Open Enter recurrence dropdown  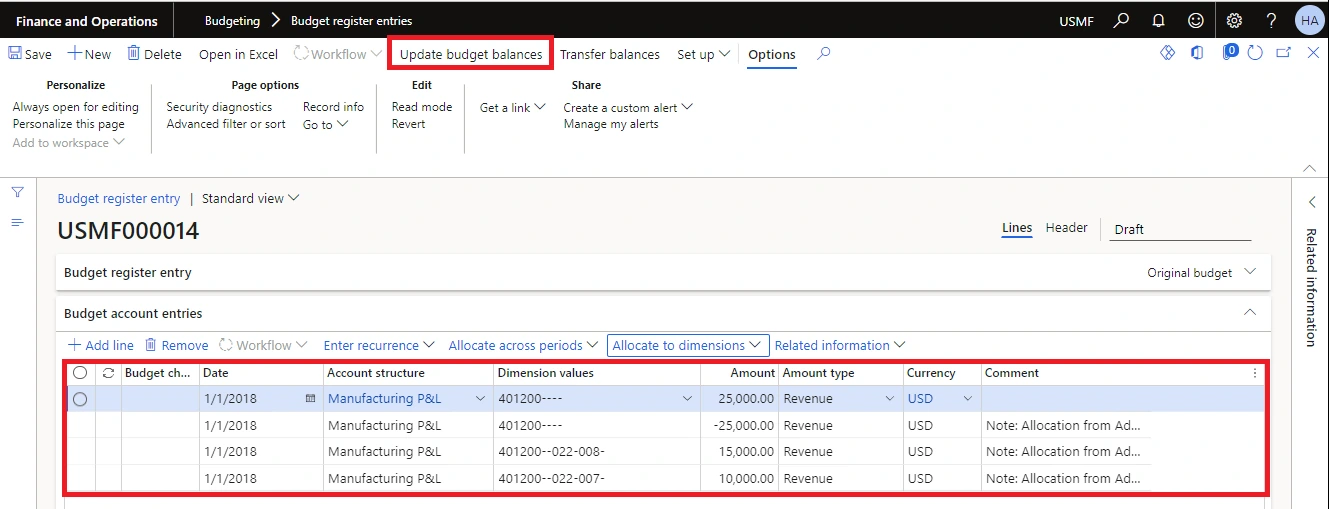pyautogui.click(x=380, y=345)
